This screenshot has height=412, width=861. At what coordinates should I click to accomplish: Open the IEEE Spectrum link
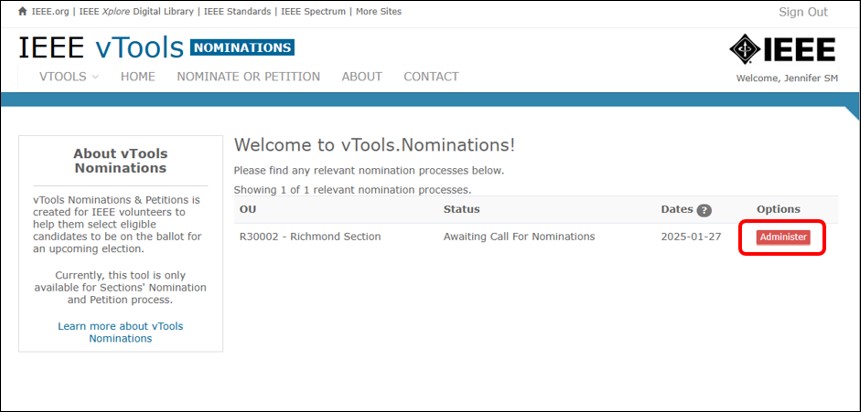click(x=313, y=12)
